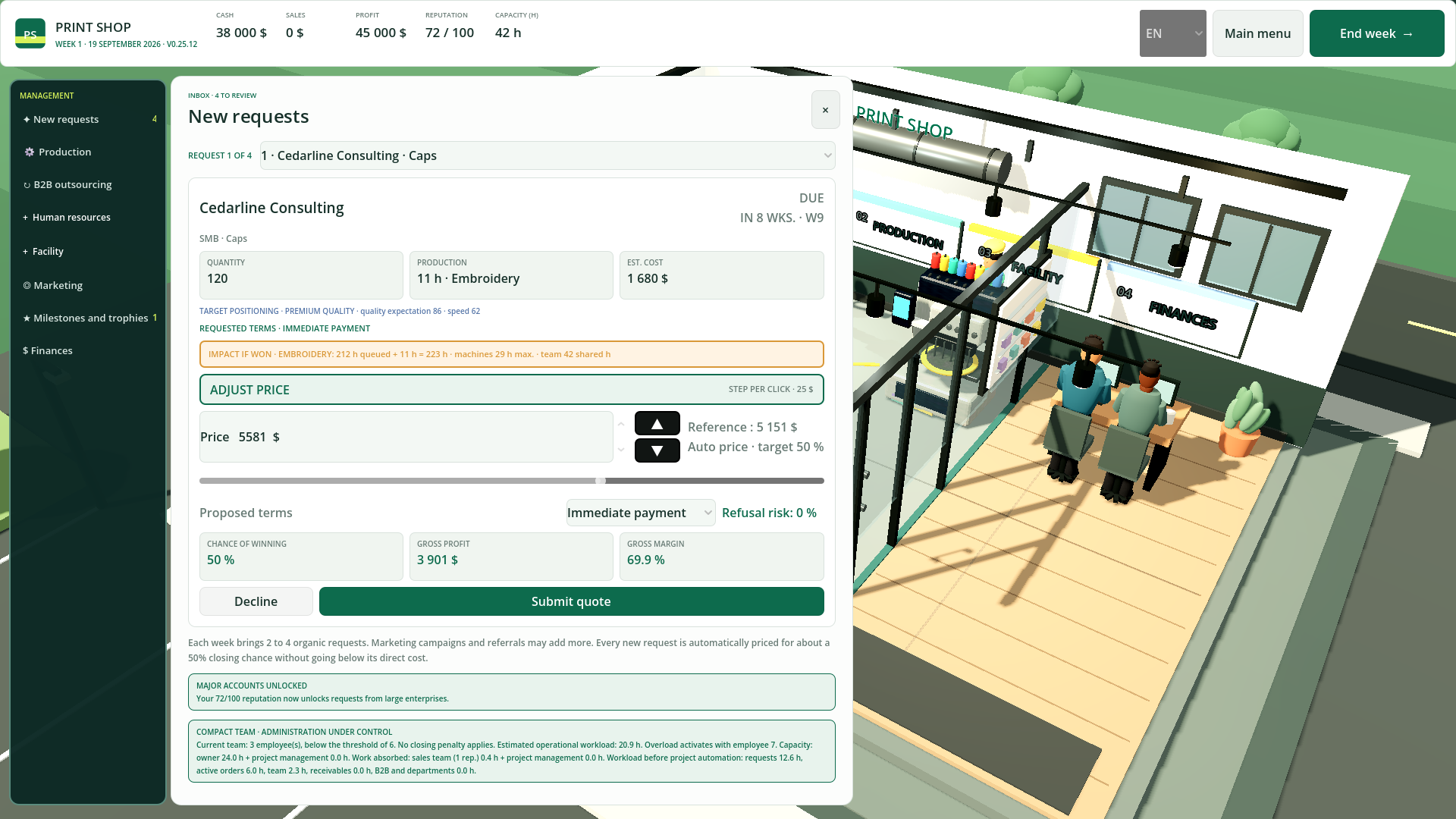The image size is (1456, 819).
Task: Open New requests in the management menu
Action: 88,119
